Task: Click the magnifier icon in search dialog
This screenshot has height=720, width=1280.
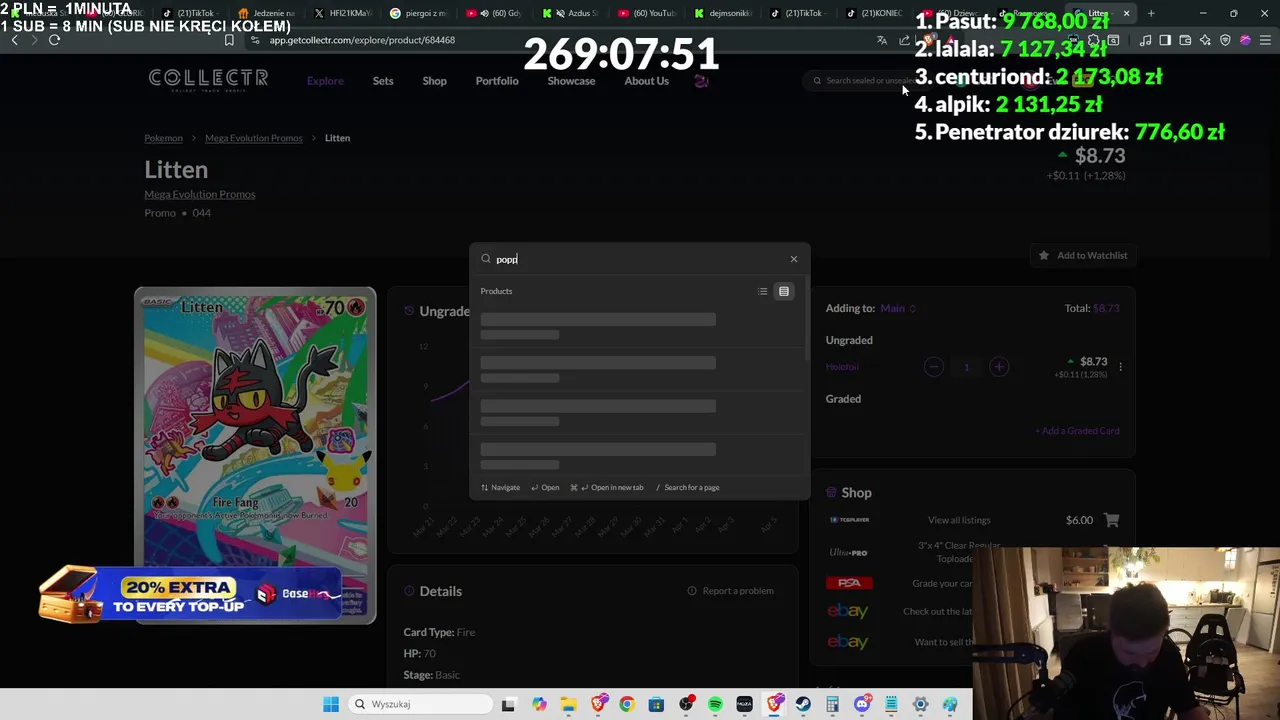Action: 486,259
